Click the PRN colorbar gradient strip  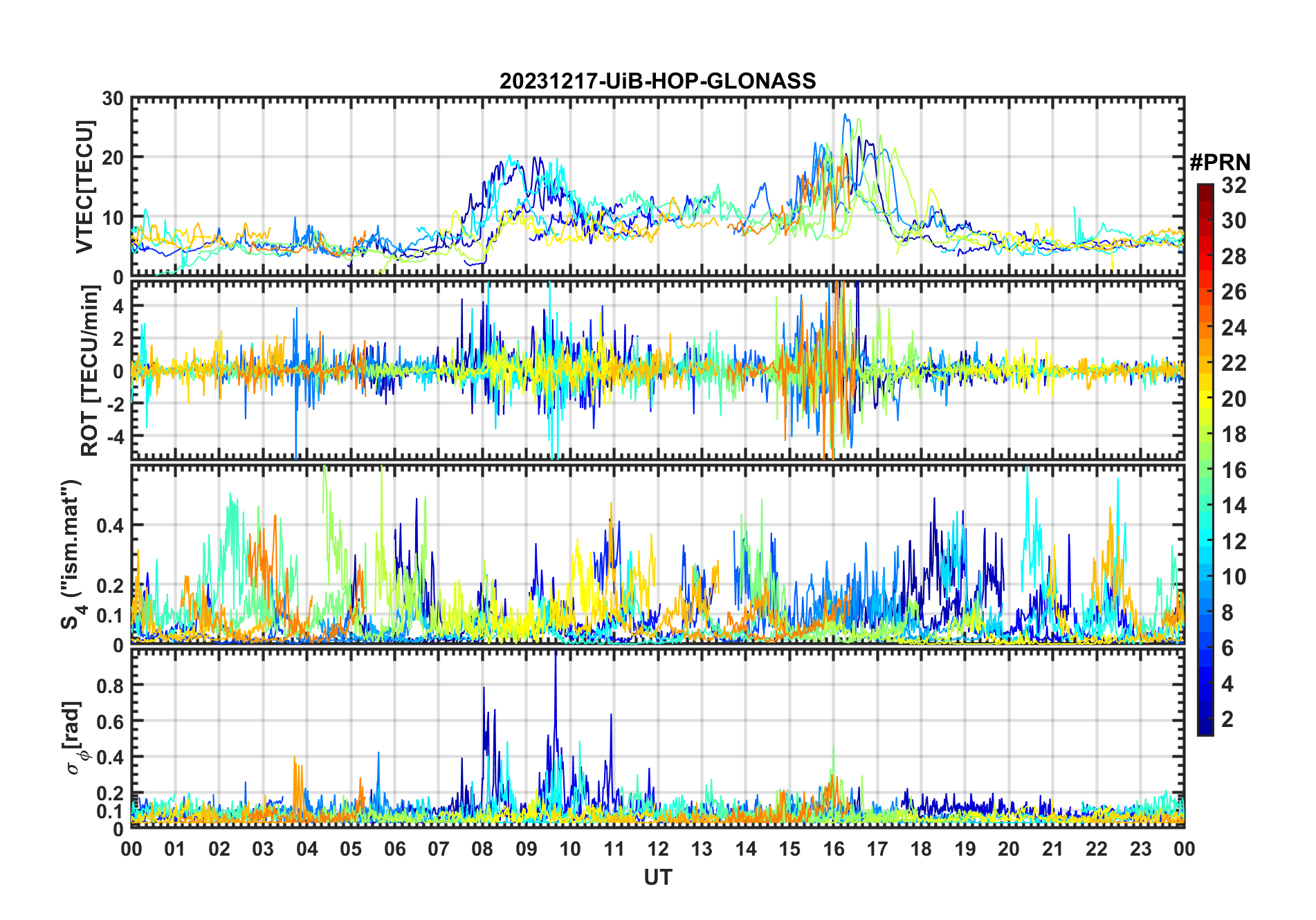click(x=1205, y=459)
